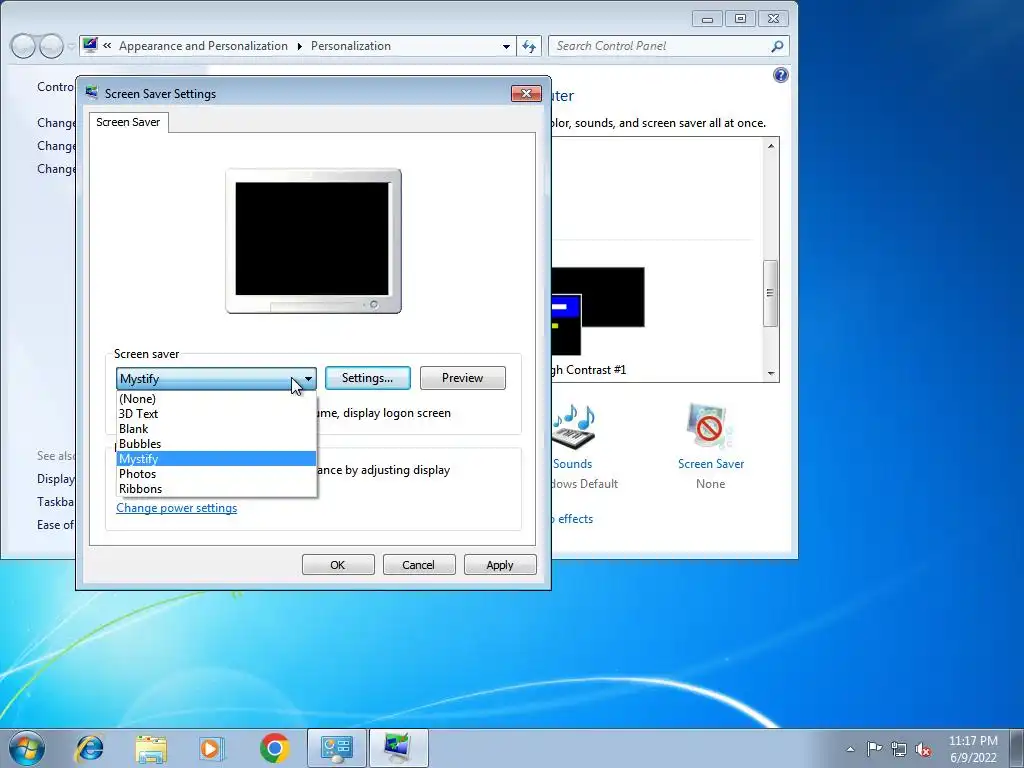Confirm with the OK button

click(x=338, y=565)
